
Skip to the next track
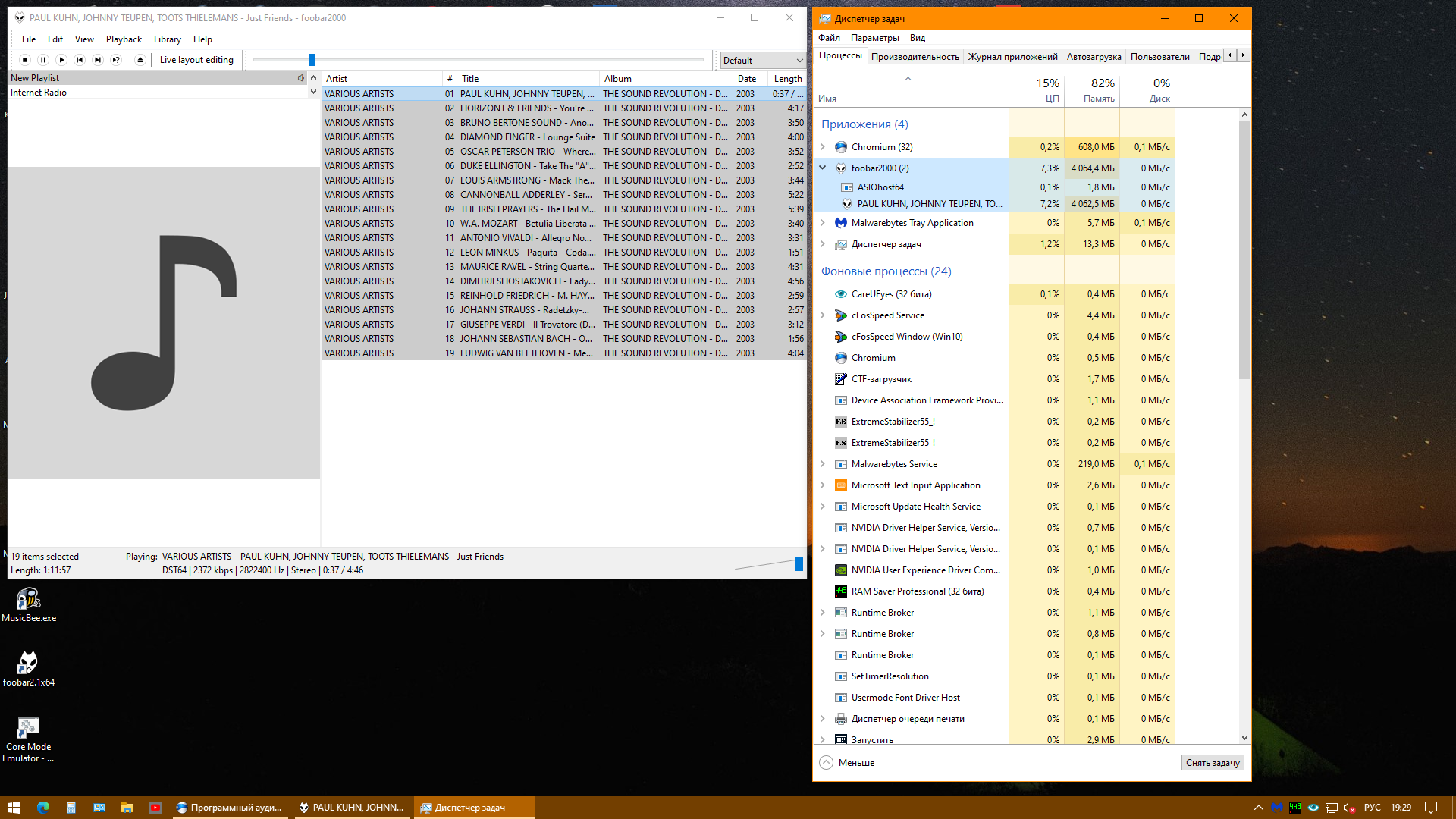[98, 60]
